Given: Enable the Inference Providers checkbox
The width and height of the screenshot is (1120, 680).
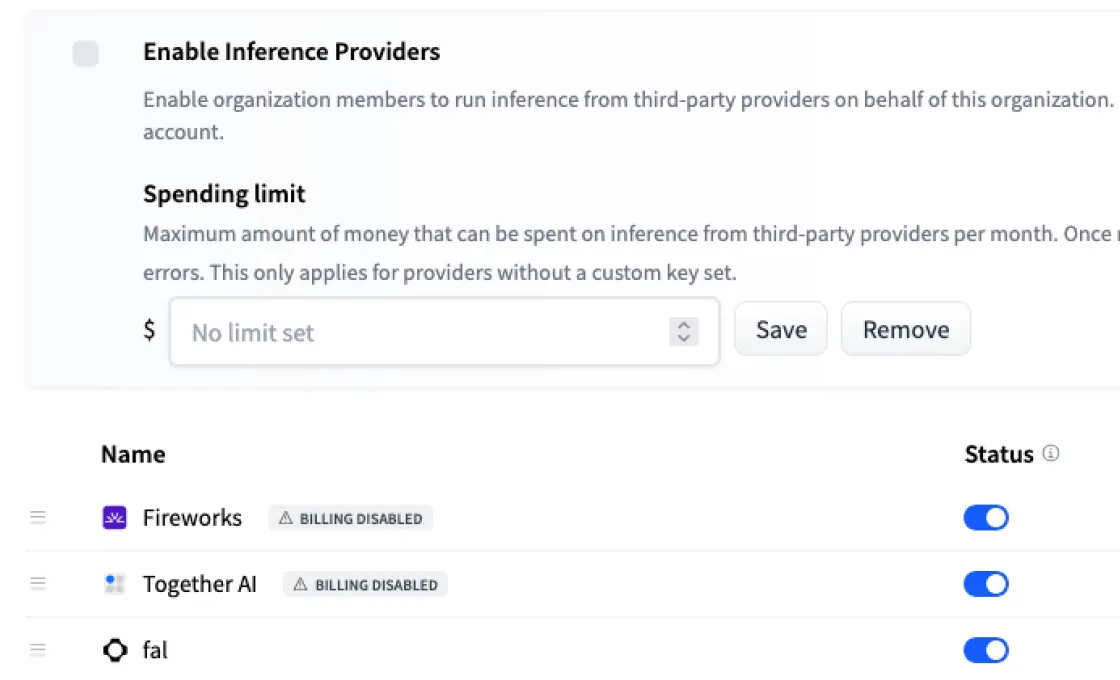Looking at the screenshot, I should click(86, 54).
